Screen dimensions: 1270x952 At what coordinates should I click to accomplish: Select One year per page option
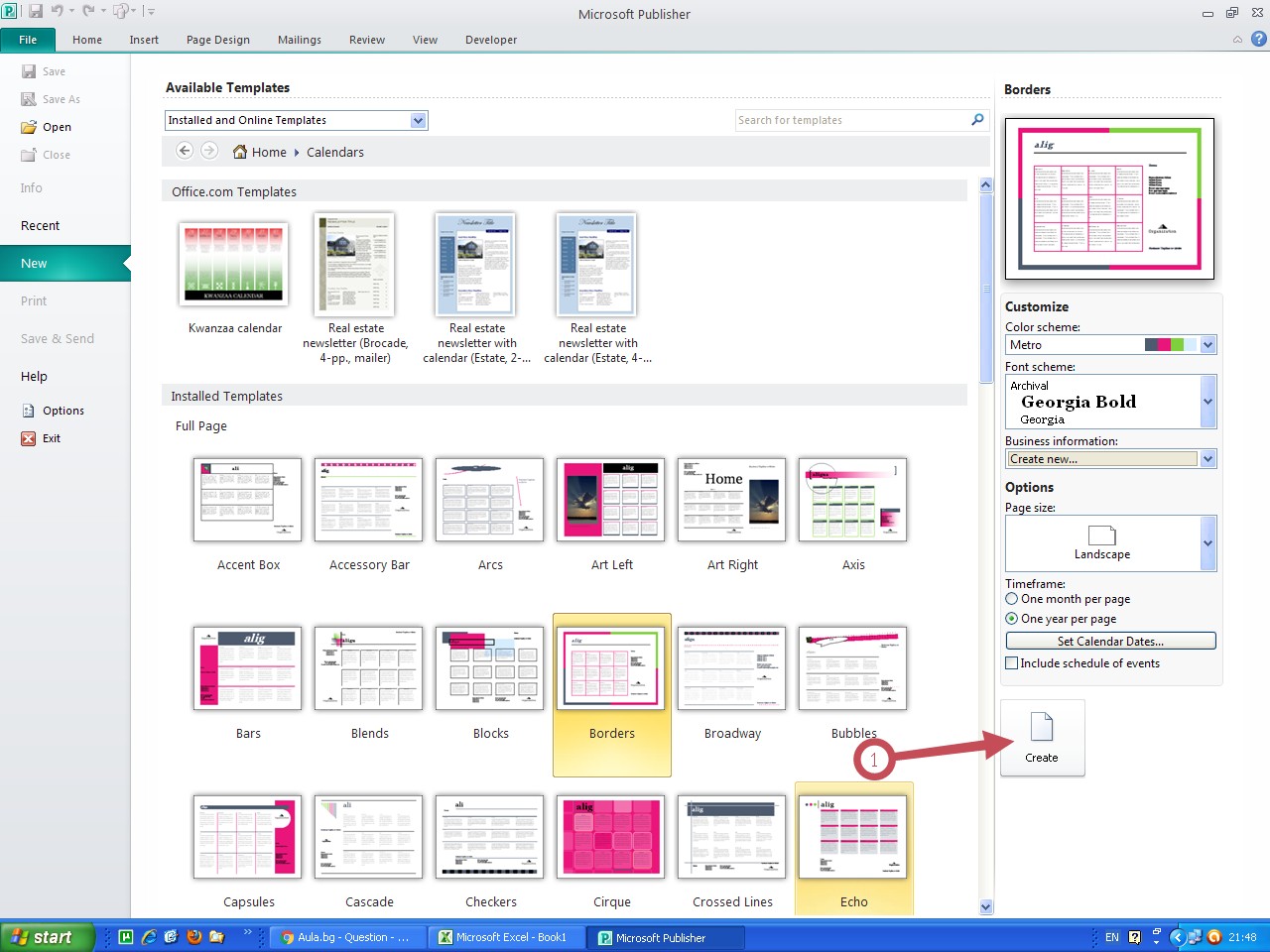coord(1012,619)
